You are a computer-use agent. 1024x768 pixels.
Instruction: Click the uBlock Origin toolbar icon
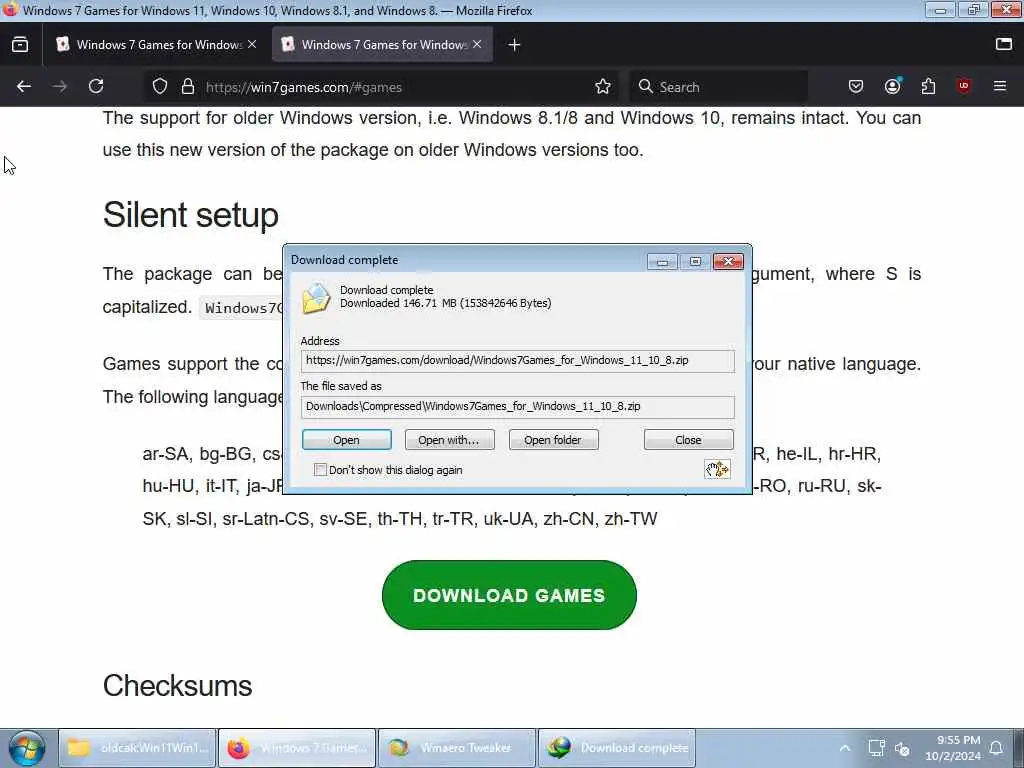pos(964,86)
